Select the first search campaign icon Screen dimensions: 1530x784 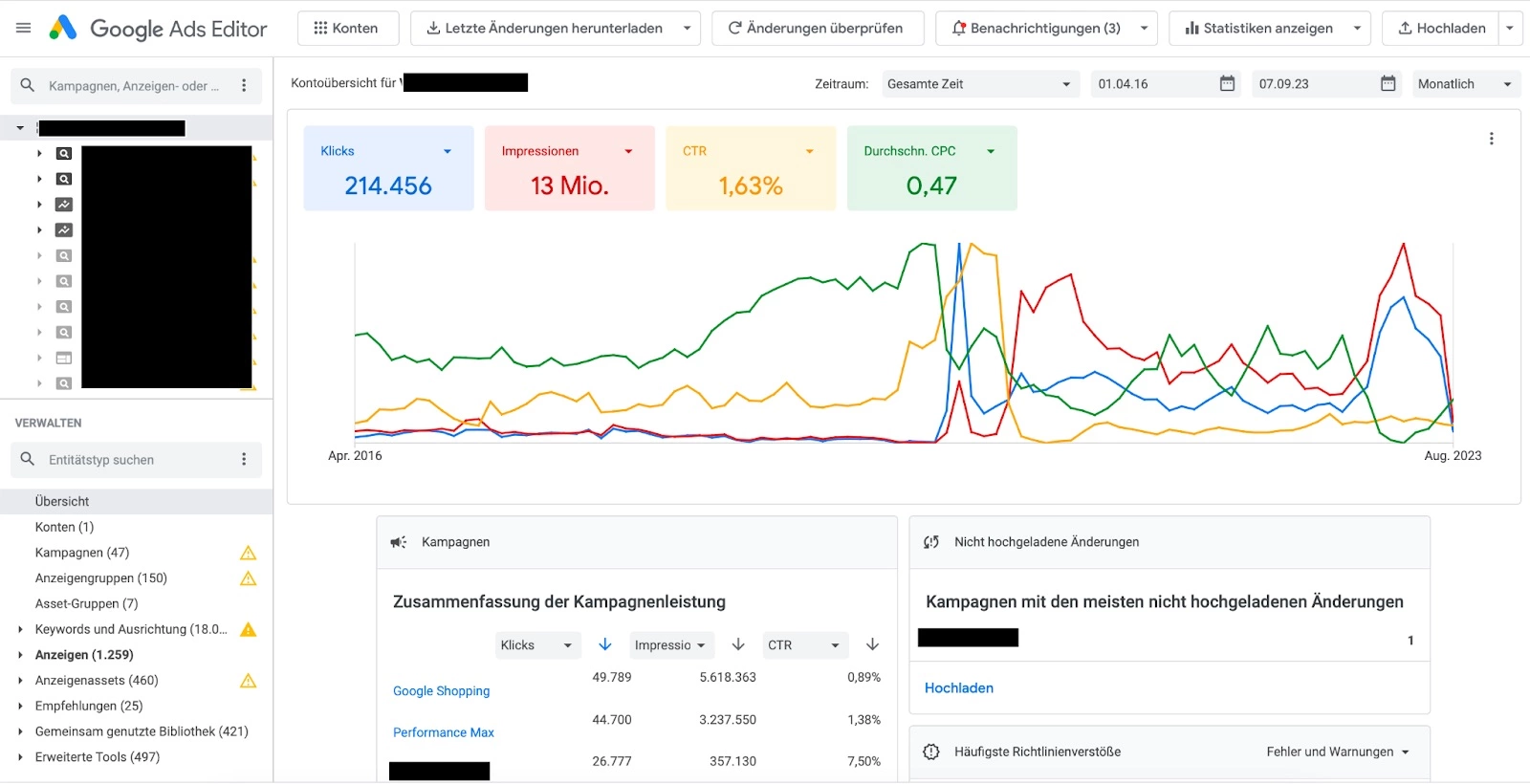(x=64, y=153)
